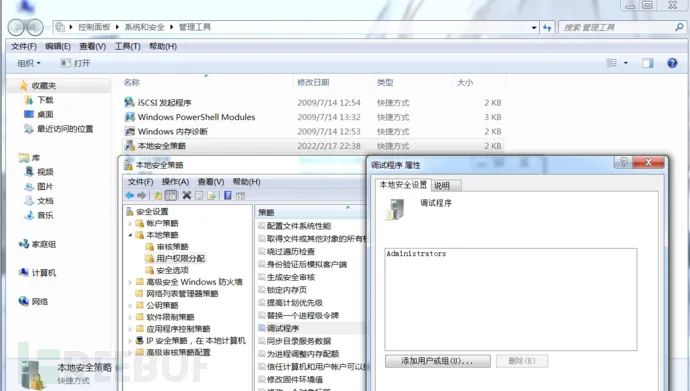Open the view options dropdown arrow in Explorer
This screenshot has width=690, height=391.
(x=626, y=63)
